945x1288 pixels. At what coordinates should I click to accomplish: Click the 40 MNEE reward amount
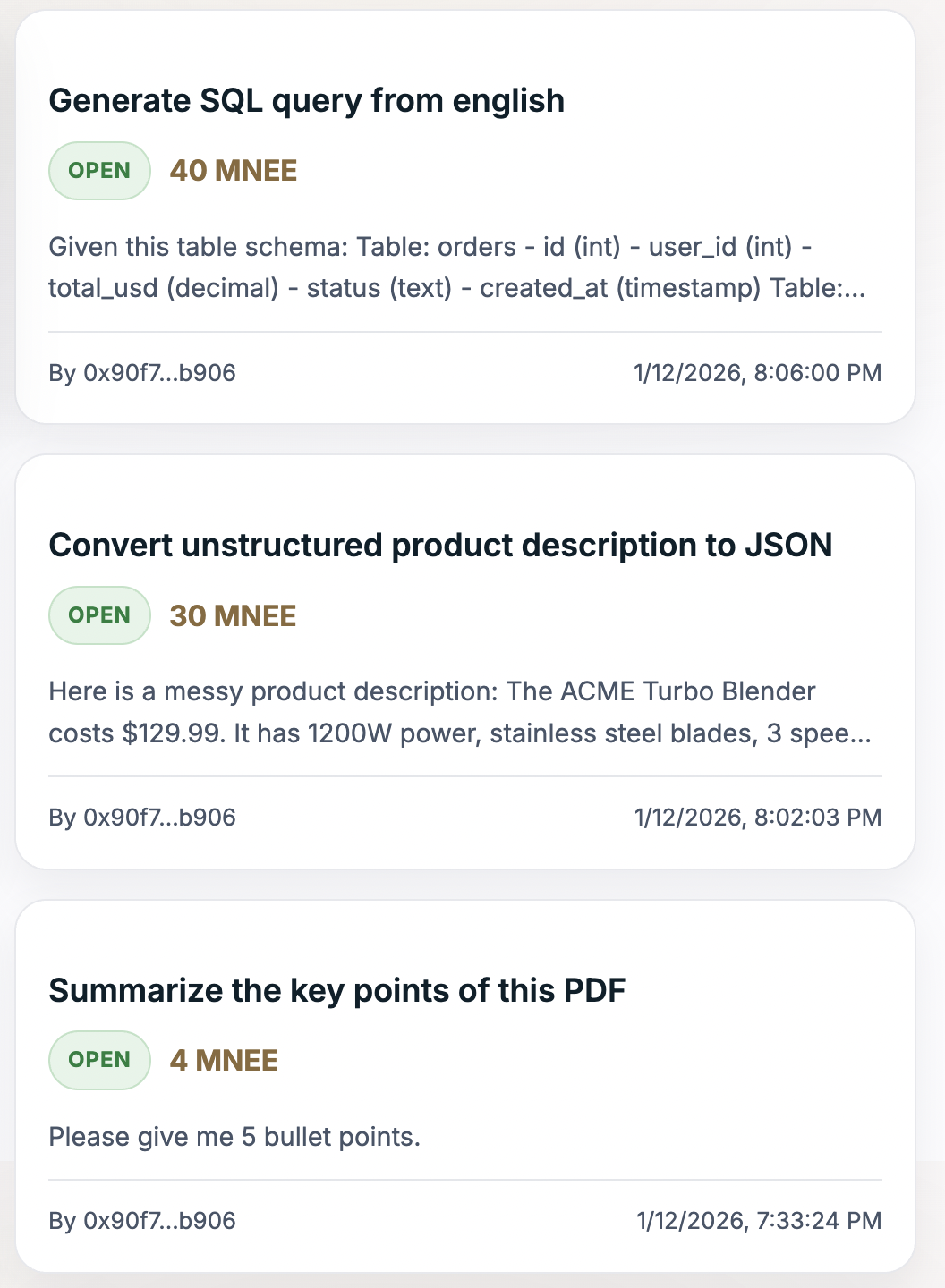tap(234, 171)
